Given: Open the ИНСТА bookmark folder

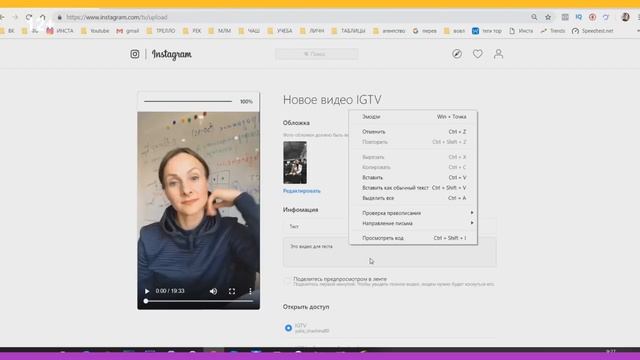Looking at the screenshot, I should click(60, 31).
